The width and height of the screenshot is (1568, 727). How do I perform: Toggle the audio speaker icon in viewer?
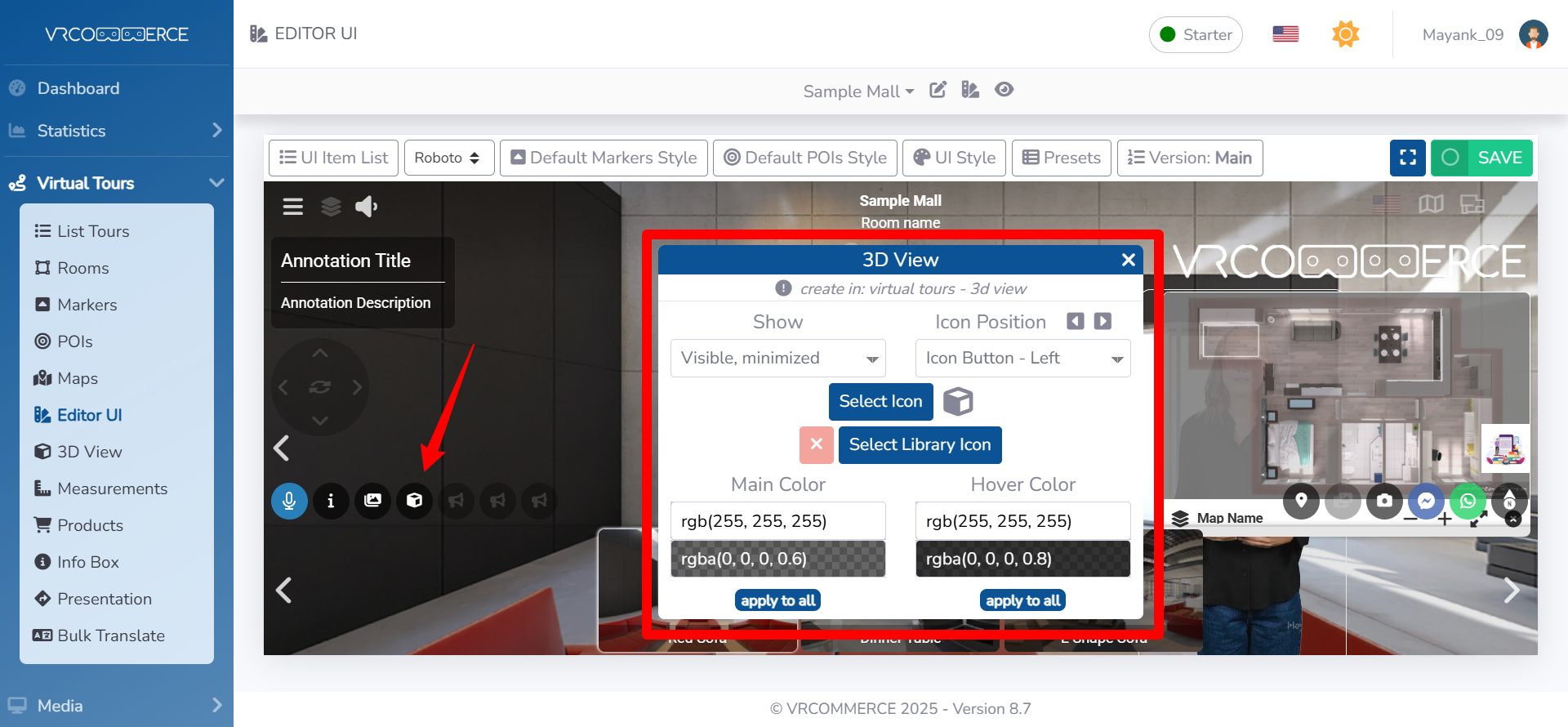[x=366, y=207]
